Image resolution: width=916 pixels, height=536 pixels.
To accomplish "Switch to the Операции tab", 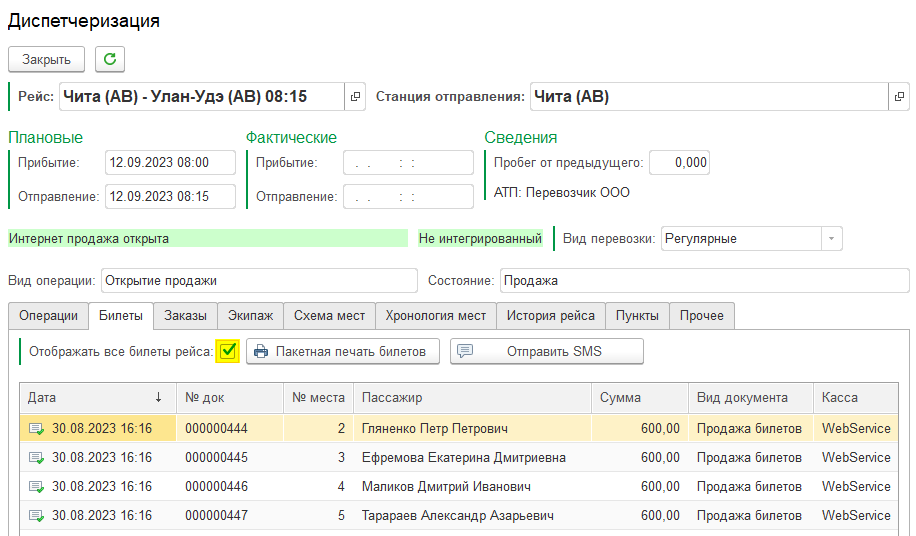I will pyautogui.click(x=48, y=316).
